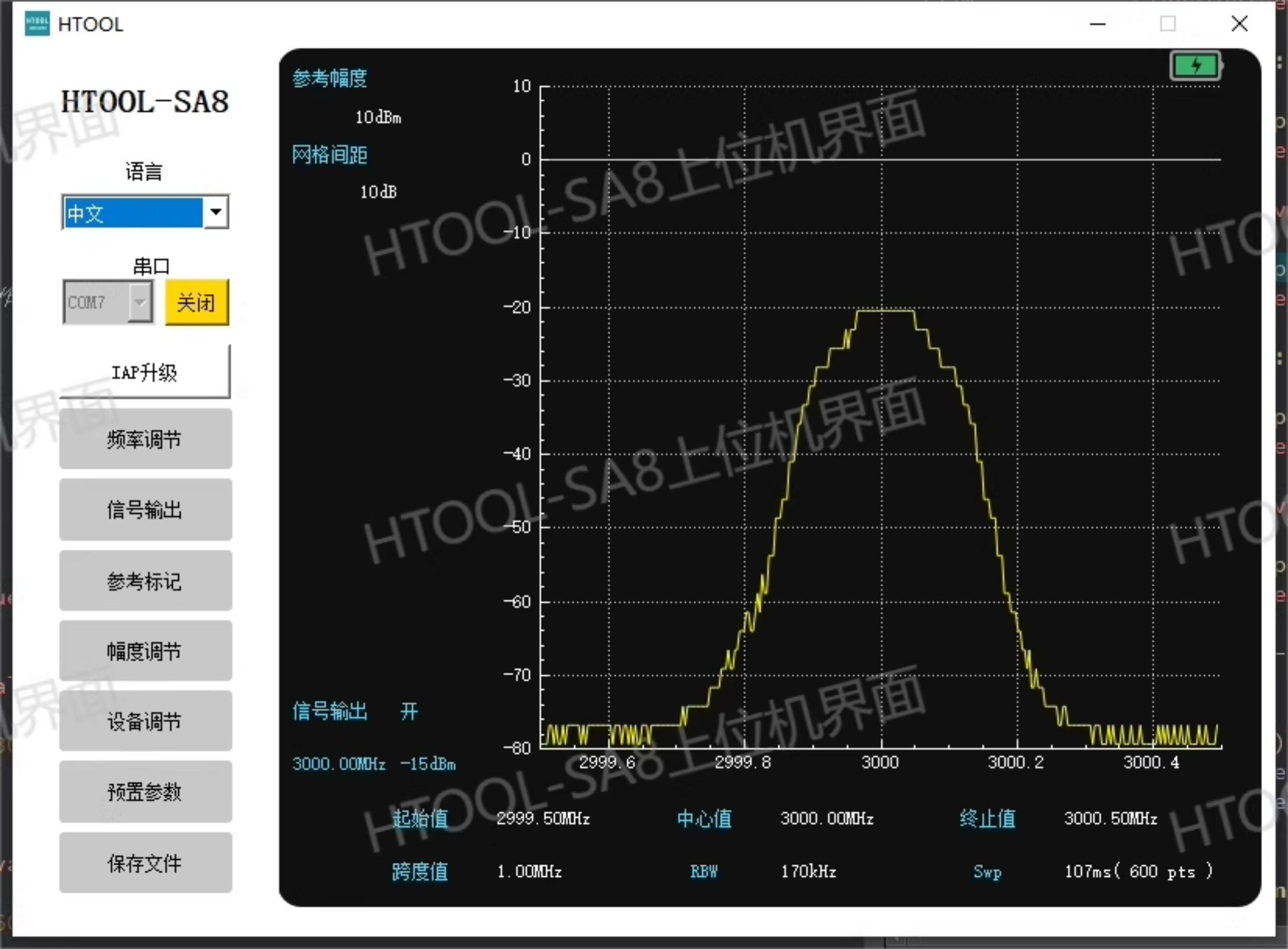The height and width of the screenshot is (949, 1288).
Task: Expand the 语言 language dropdown arrow
Action: coord(216,212)
